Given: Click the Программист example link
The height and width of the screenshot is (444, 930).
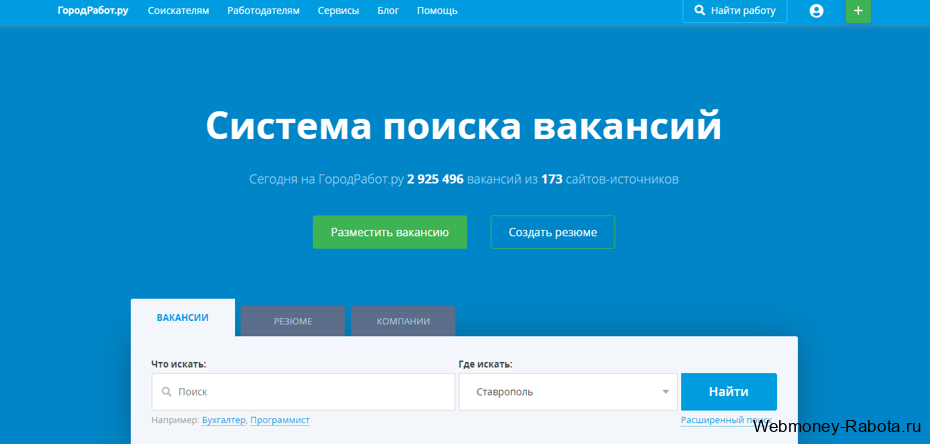Looking at the screenshot, I should [x=280, y=420].
